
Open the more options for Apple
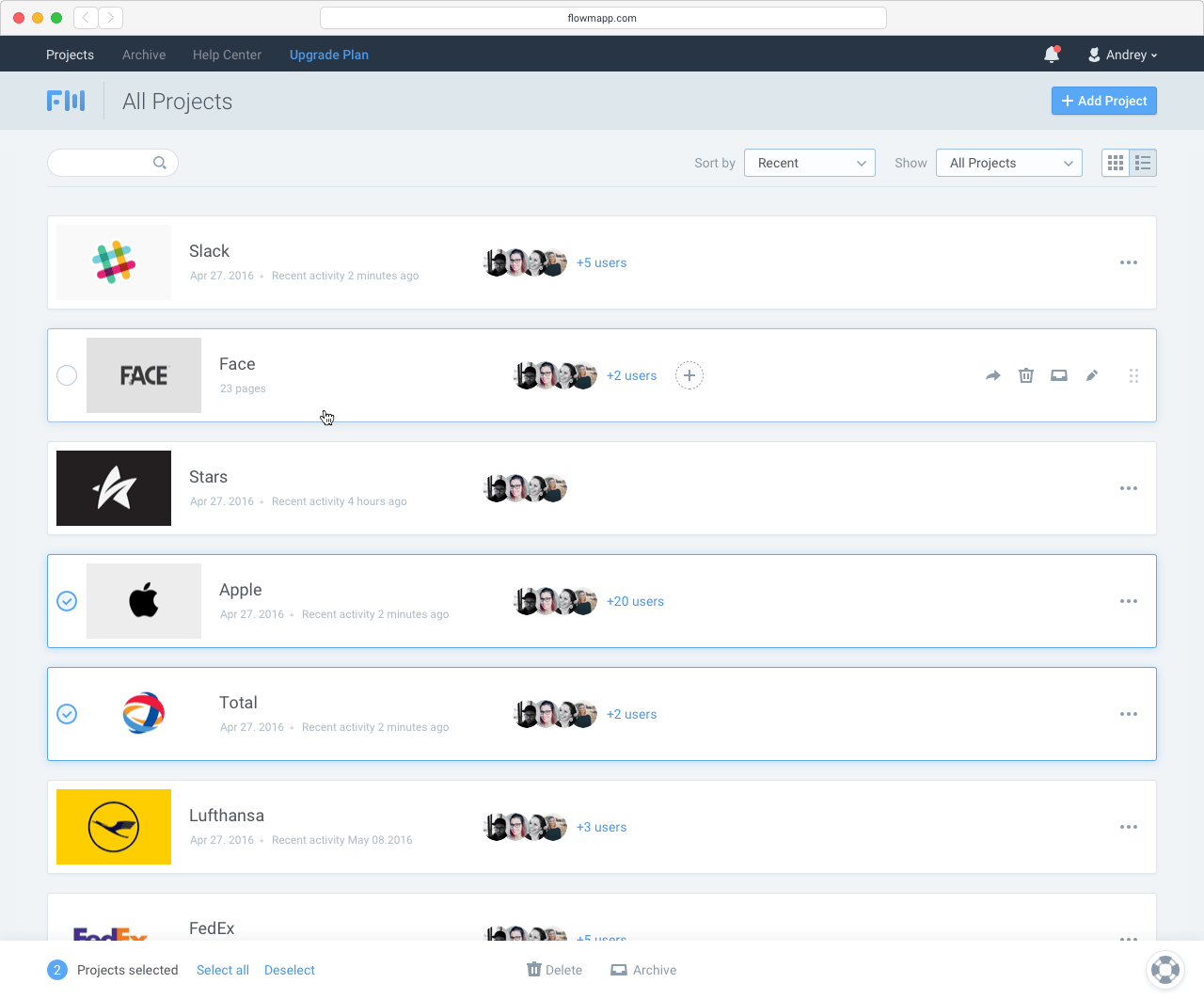pos(1129,601)
